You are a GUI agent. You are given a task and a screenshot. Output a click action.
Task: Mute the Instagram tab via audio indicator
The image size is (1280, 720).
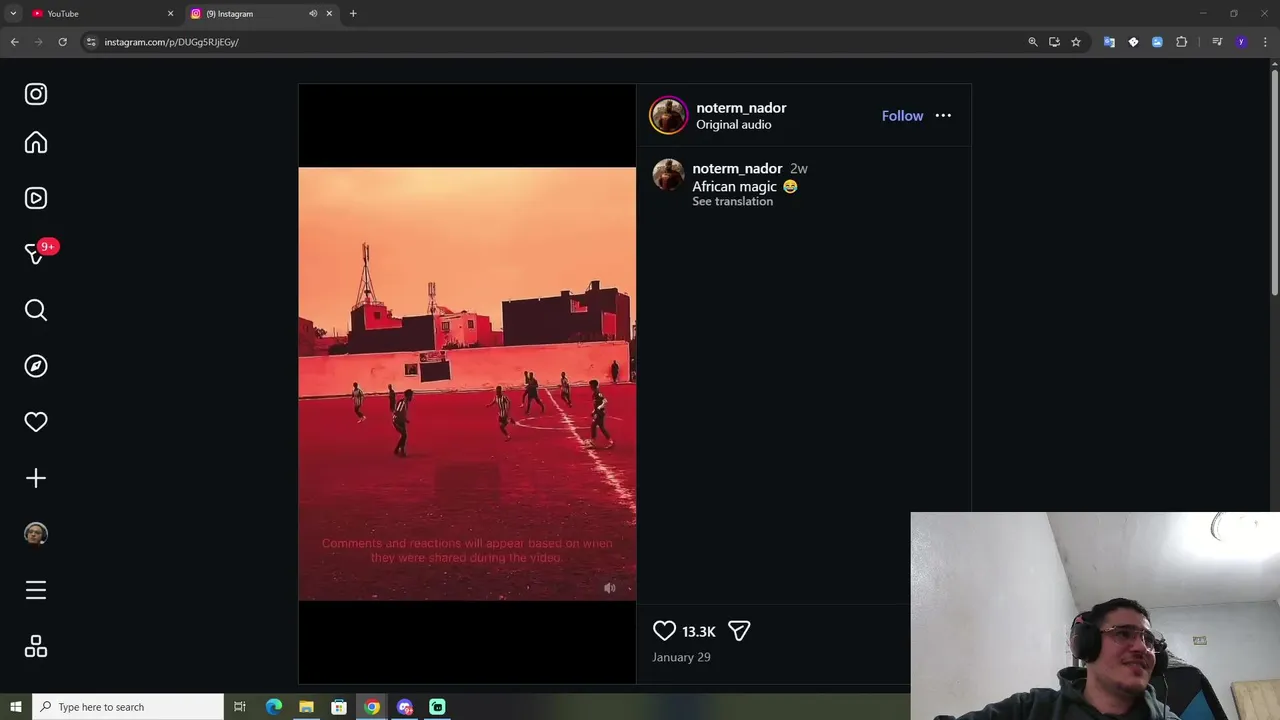pos(312,14)
